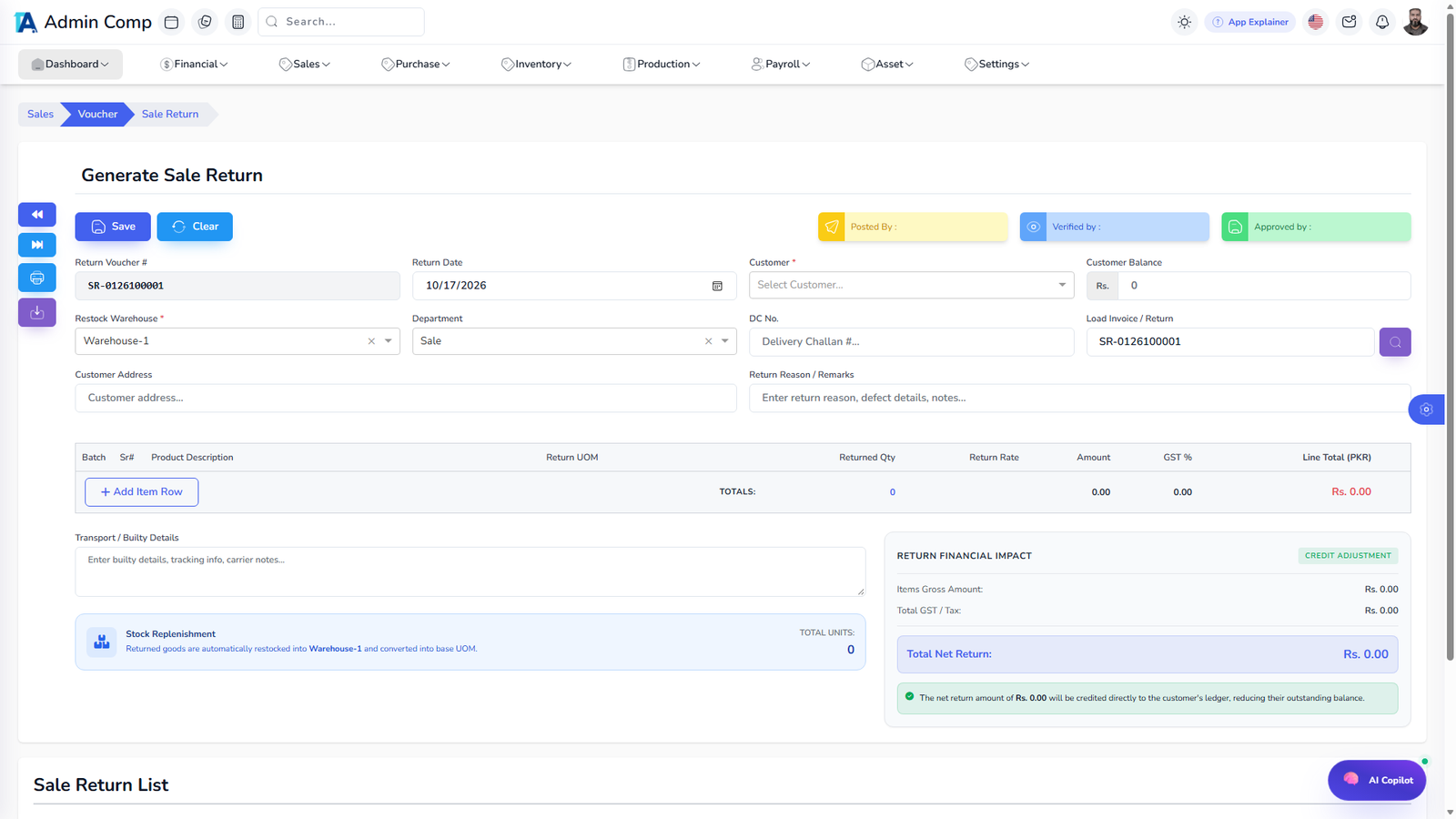1456x819 pixels.
Task: Expand the Department Sale dropdown arrow
Action: (x=725, y=341)
